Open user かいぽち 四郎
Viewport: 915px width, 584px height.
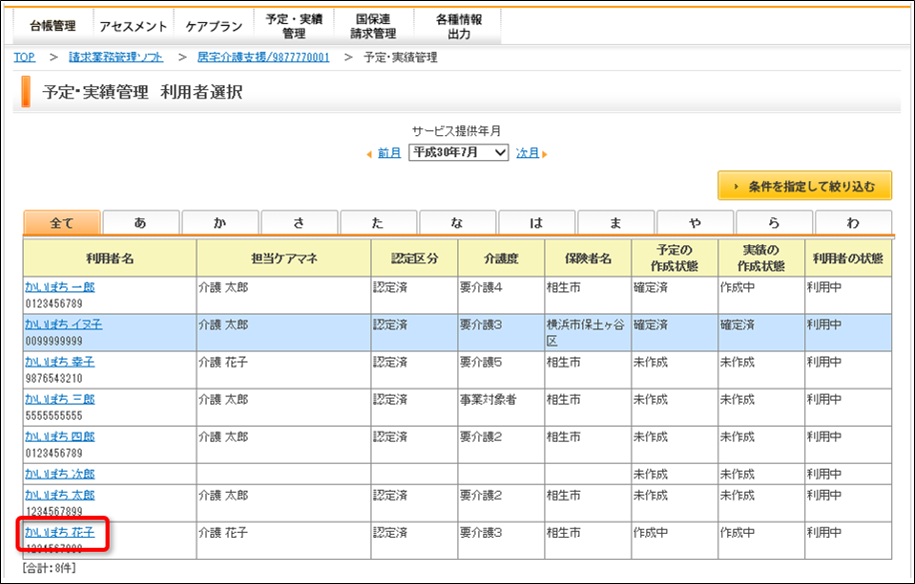(x=60, y=436)
